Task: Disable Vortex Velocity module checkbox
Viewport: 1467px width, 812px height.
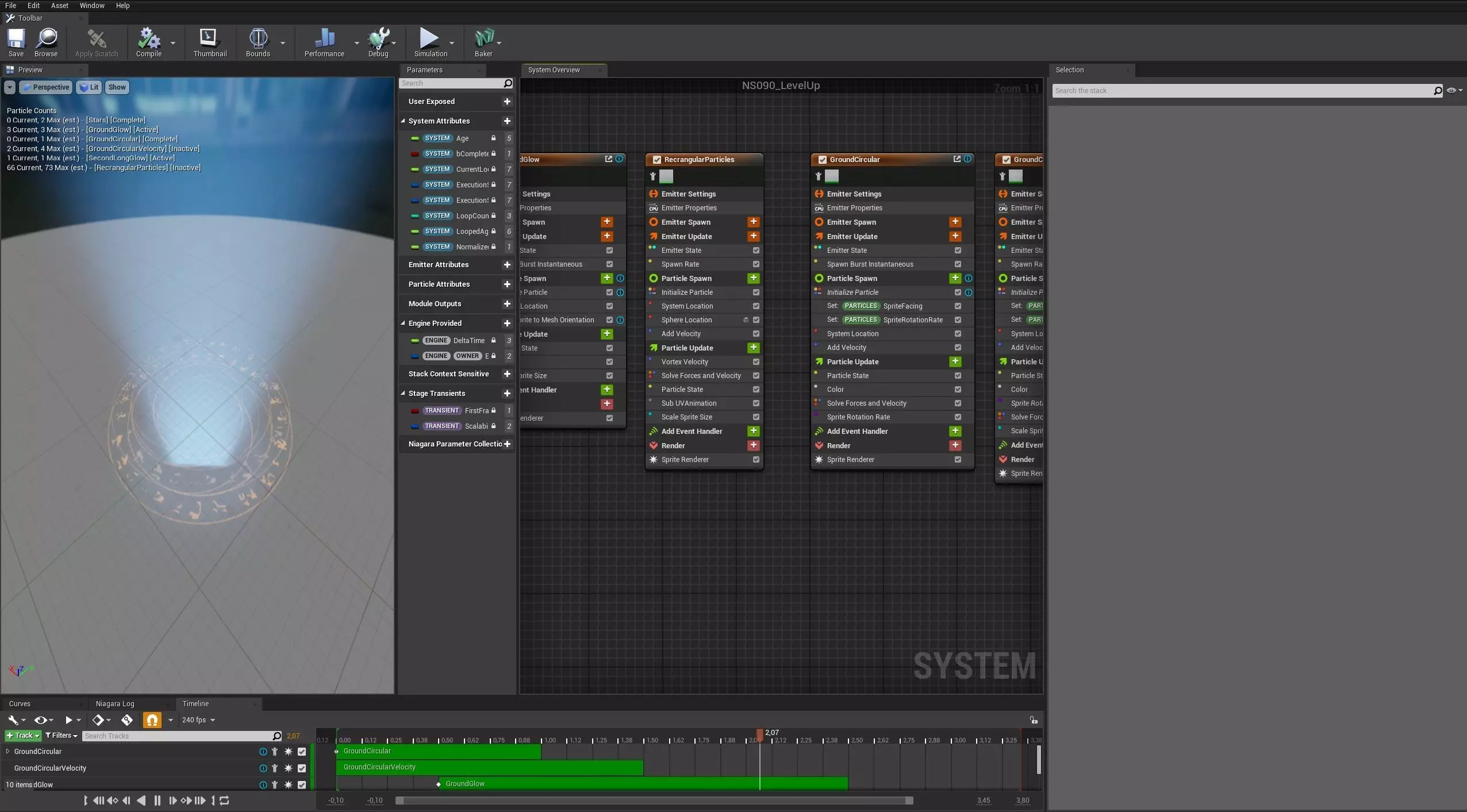Action: pos(756,362)
